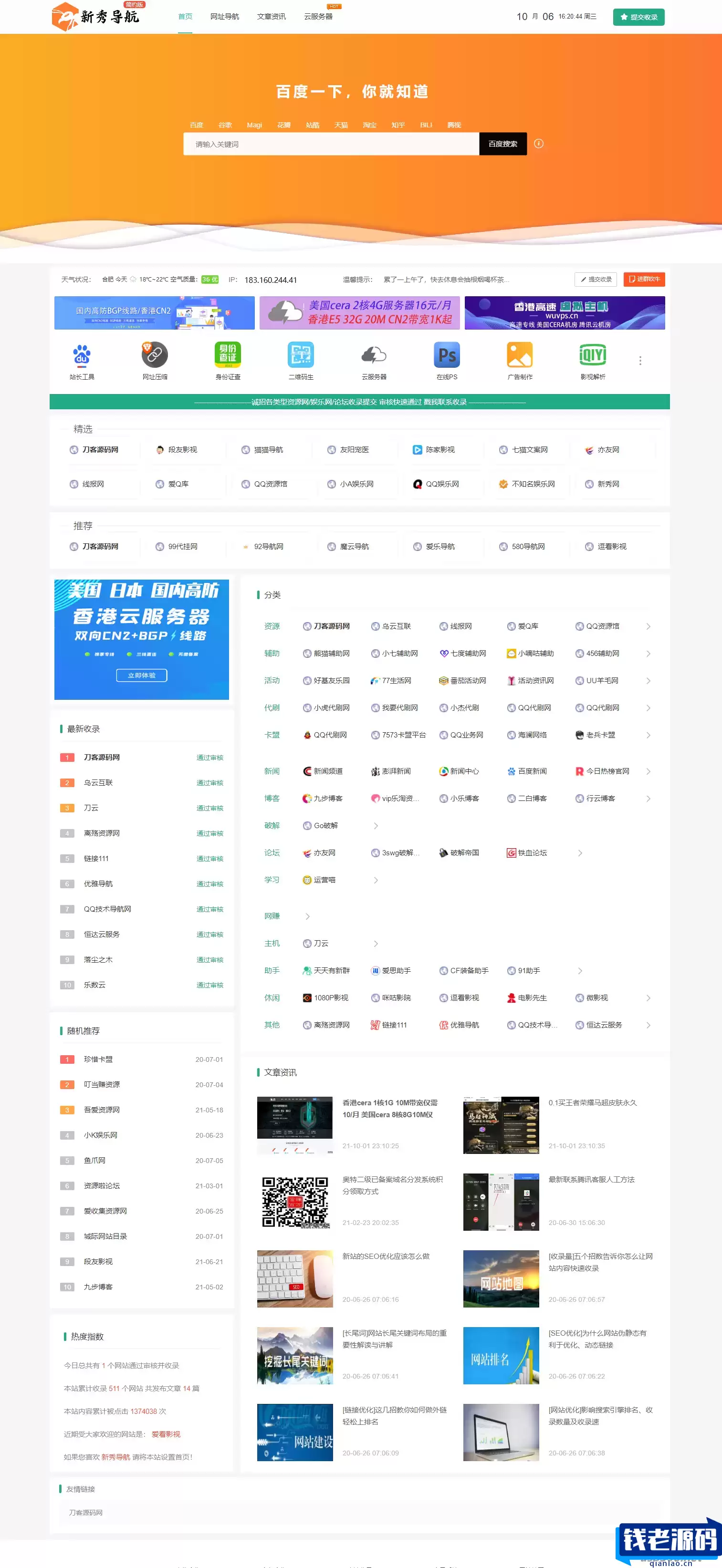This screenshot has height=1568, width=722.
Task: Open 九步博客 in the 博客 row
Action: (323, 798)
